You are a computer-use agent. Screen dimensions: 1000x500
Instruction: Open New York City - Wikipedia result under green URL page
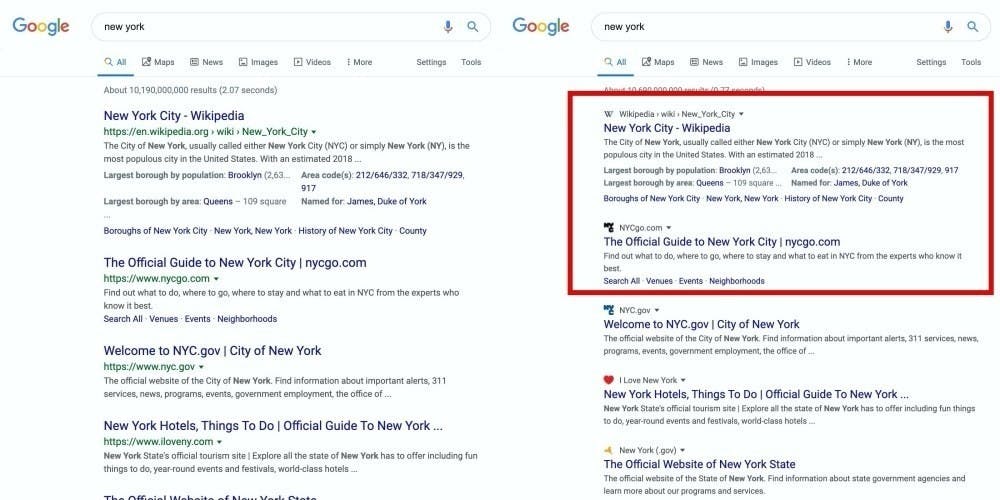(x=174, y=115)
